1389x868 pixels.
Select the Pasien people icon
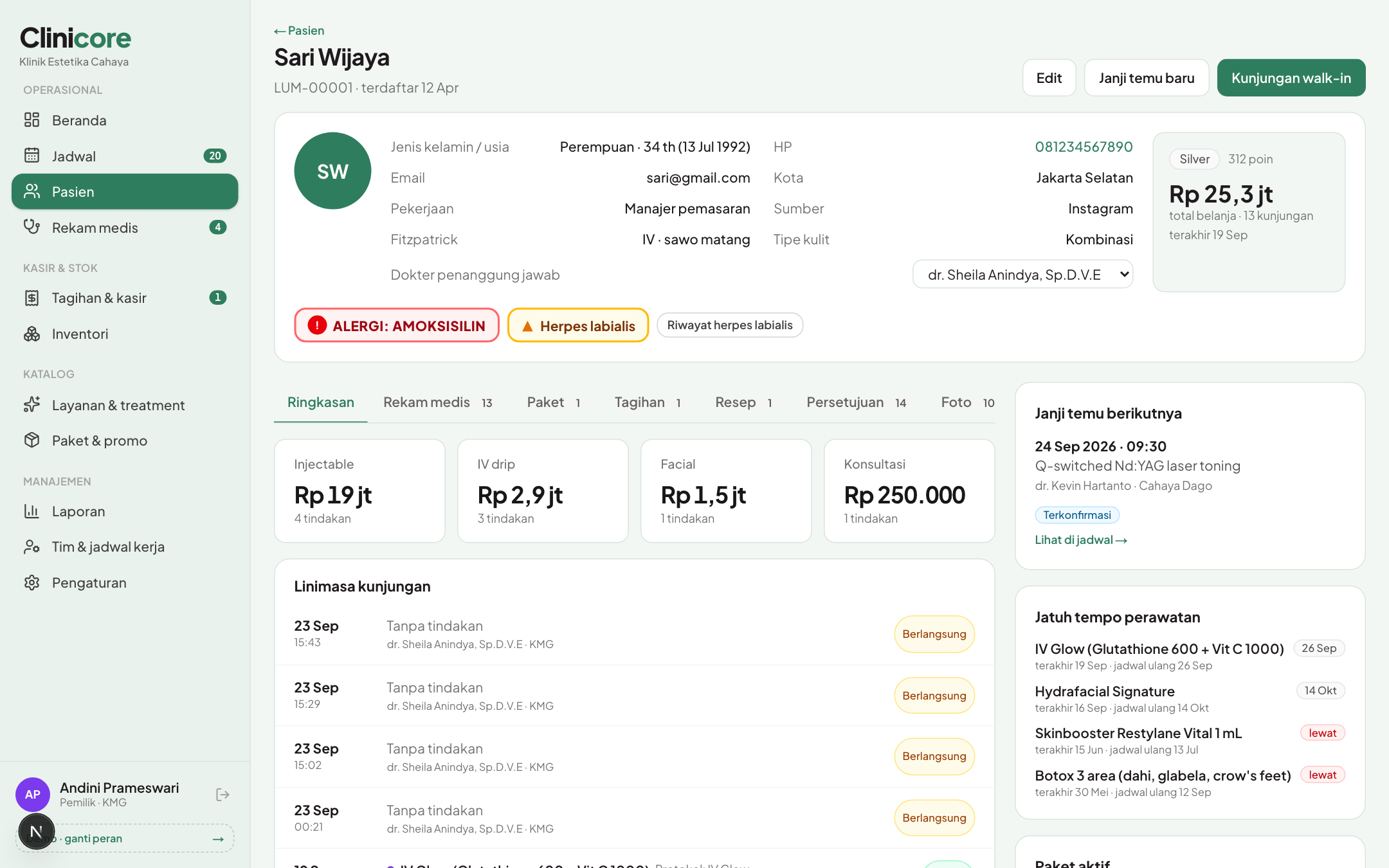pyautogui.click(x=32, y=192)
